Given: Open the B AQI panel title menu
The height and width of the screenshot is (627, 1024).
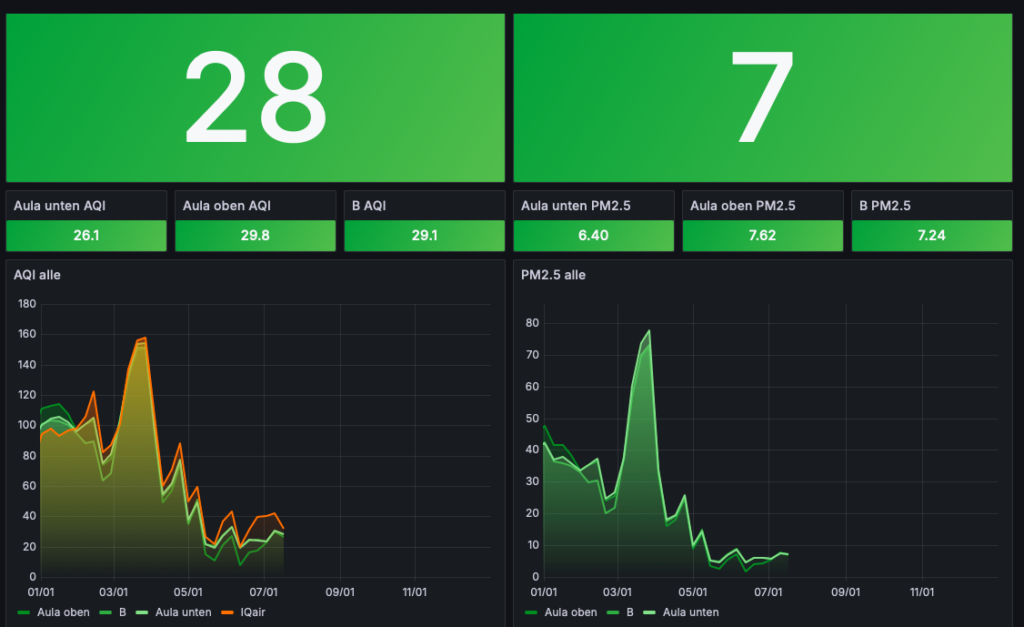Looking at the screenshot, I should point(369,206).
